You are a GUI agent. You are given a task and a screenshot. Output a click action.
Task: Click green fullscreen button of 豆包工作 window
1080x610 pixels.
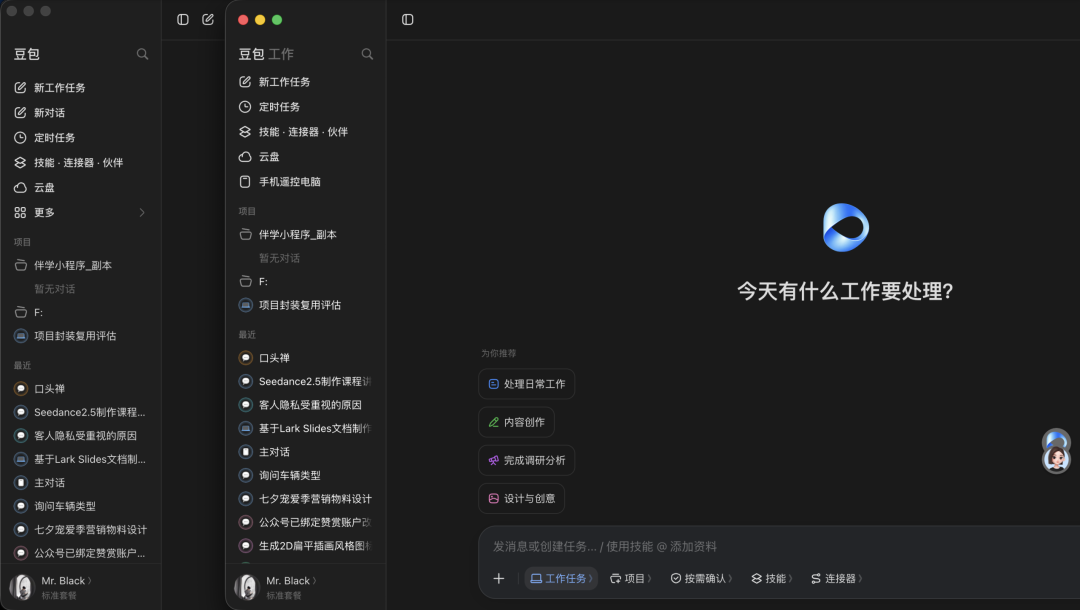coord(277,20)
